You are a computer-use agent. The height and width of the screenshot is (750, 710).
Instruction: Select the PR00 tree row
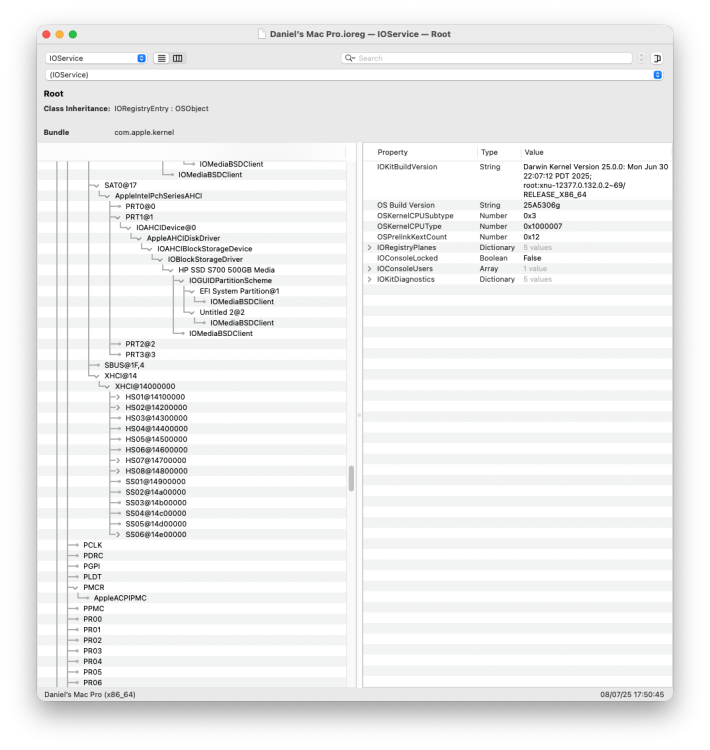[x=192, y=619]
